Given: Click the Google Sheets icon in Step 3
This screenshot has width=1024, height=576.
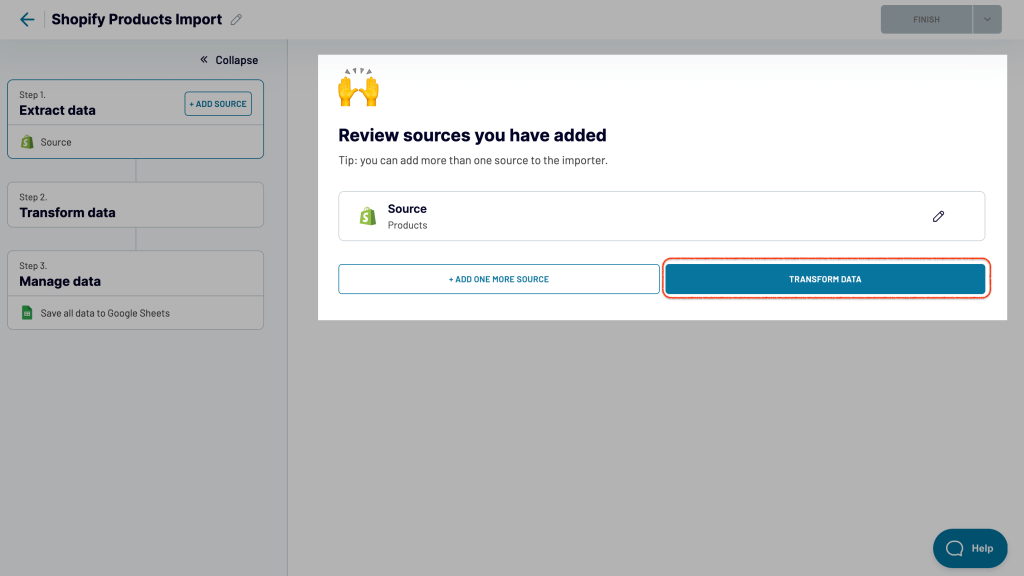Looking at the screenshot, I should [27, 313].
